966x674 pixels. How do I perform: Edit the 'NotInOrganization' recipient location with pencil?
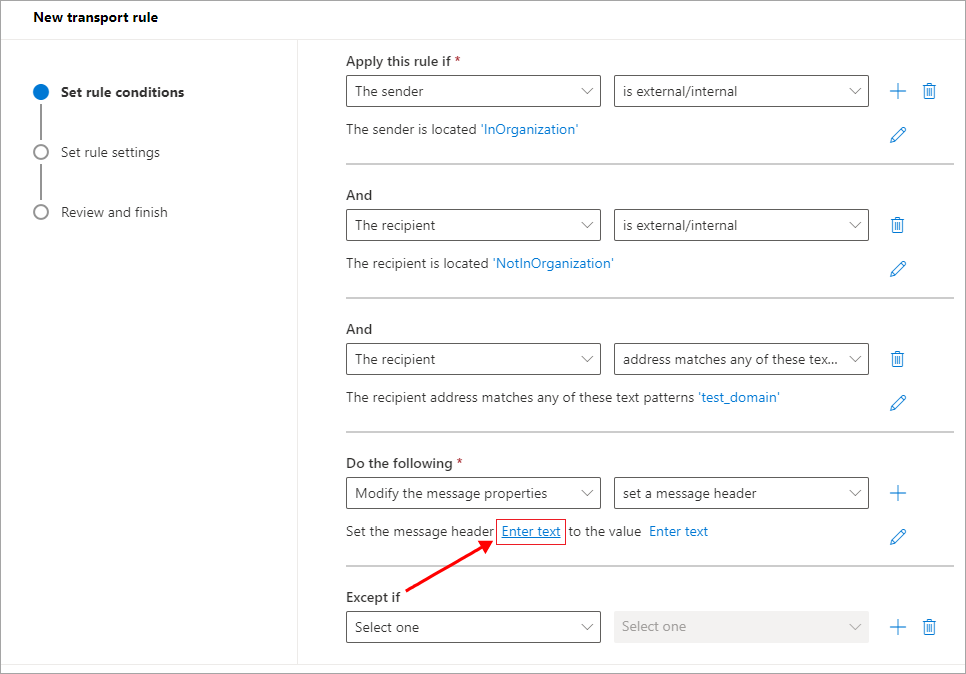(x=897, y=269)
